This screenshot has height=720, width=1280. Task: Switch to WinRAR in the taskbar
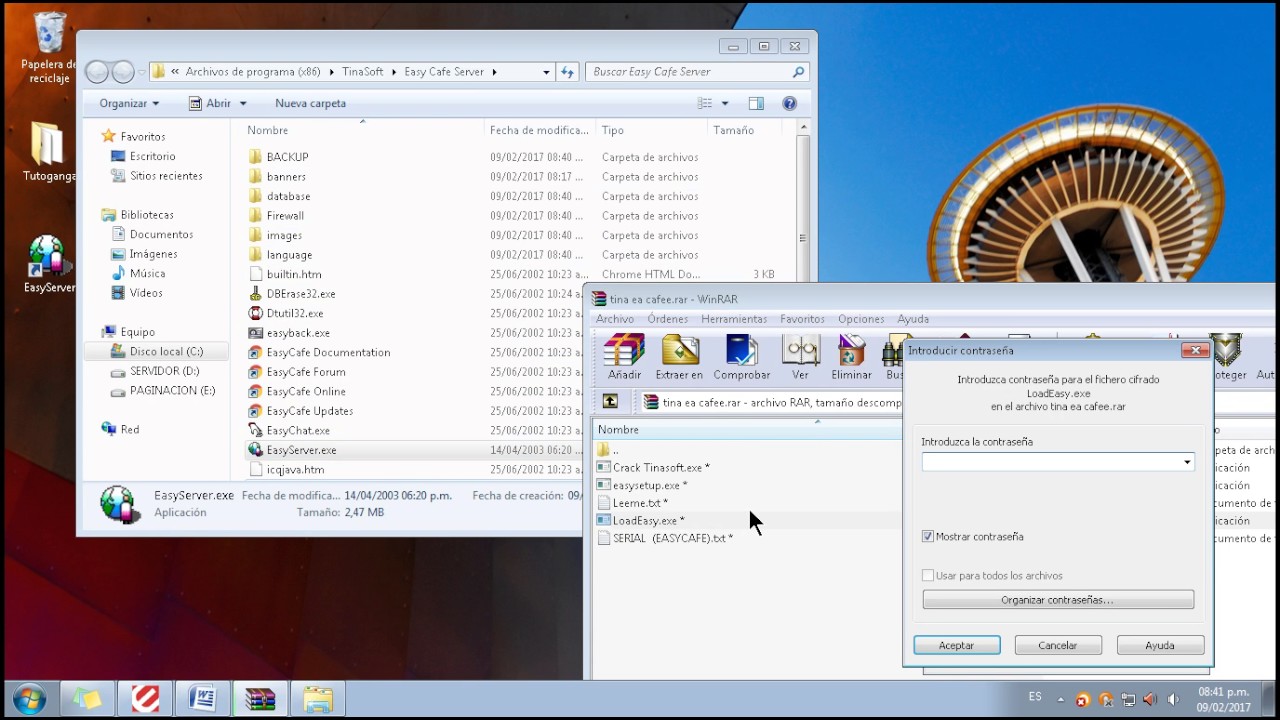260,698
